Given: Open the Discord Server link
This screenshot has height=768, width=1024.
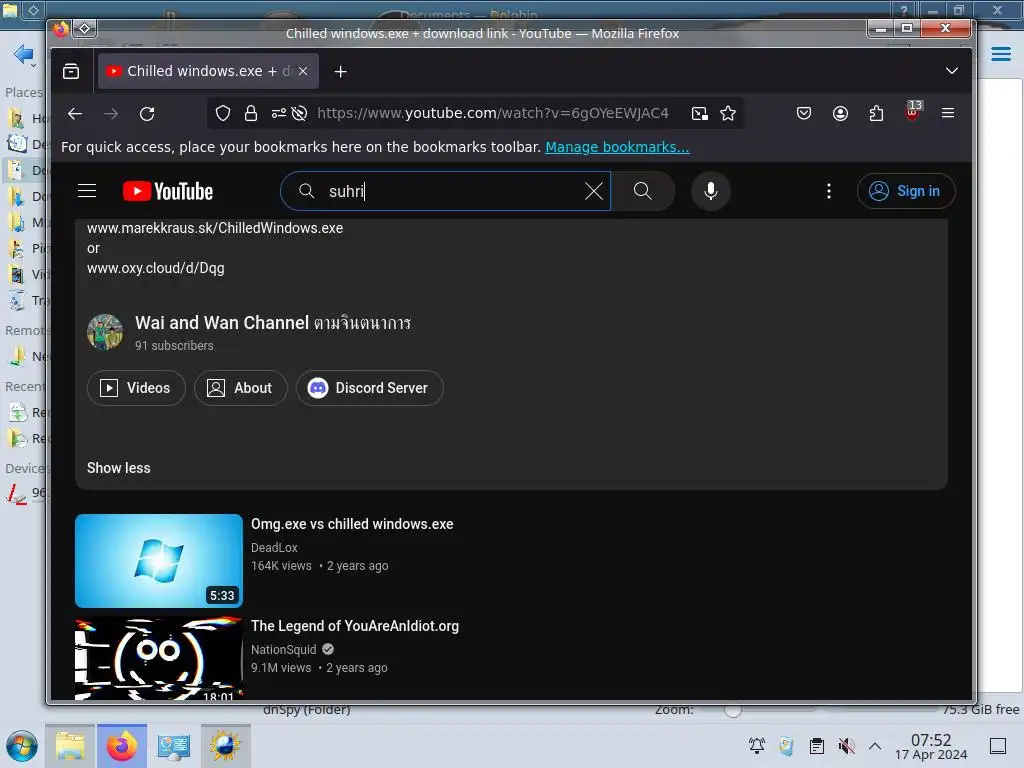Looking at the screenshot, I should (370, 388).
